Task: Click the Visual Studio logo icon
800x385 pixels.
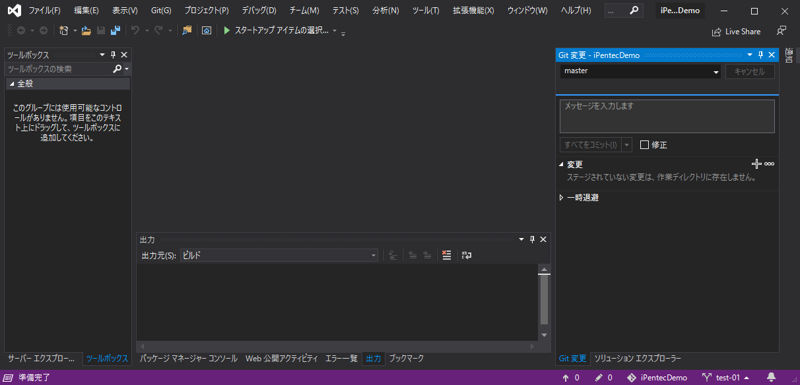Action: pos(14,10)
